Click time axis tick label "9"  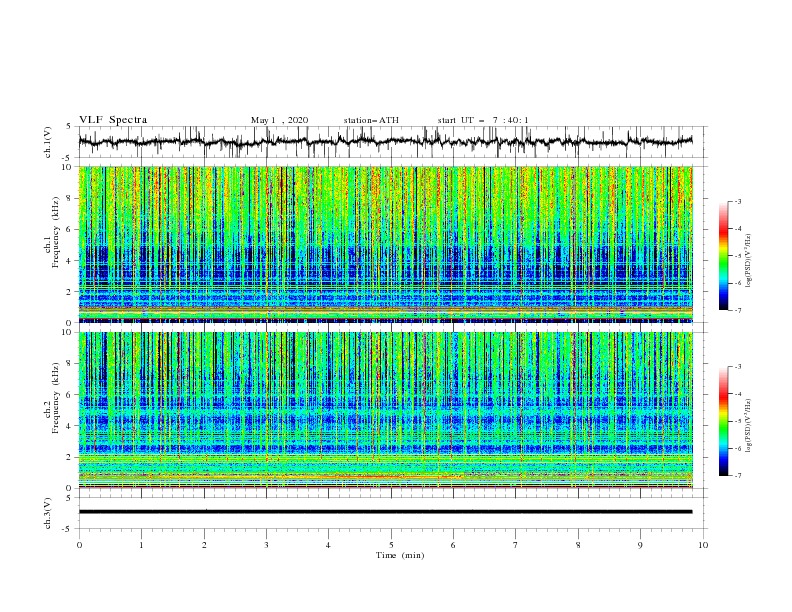tap(640, 545)
